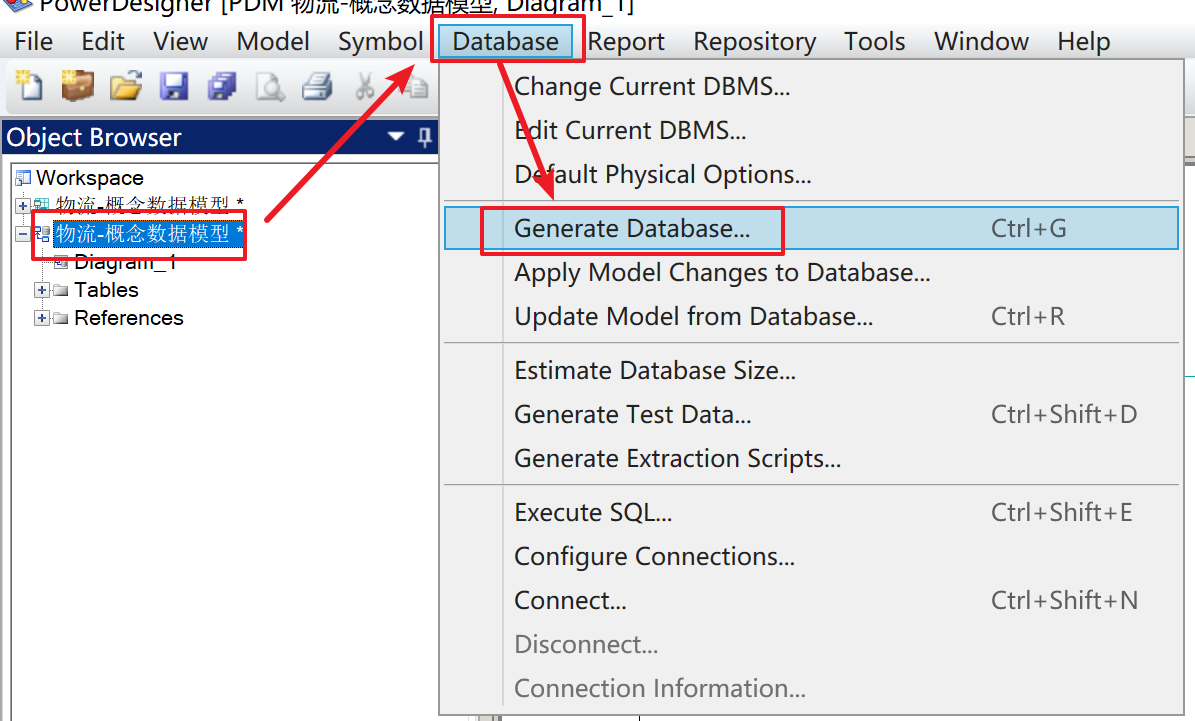Viewport: 1195px width, 721px height.
Task: Pin the Object Browser panel
Action: click(424, 137)
